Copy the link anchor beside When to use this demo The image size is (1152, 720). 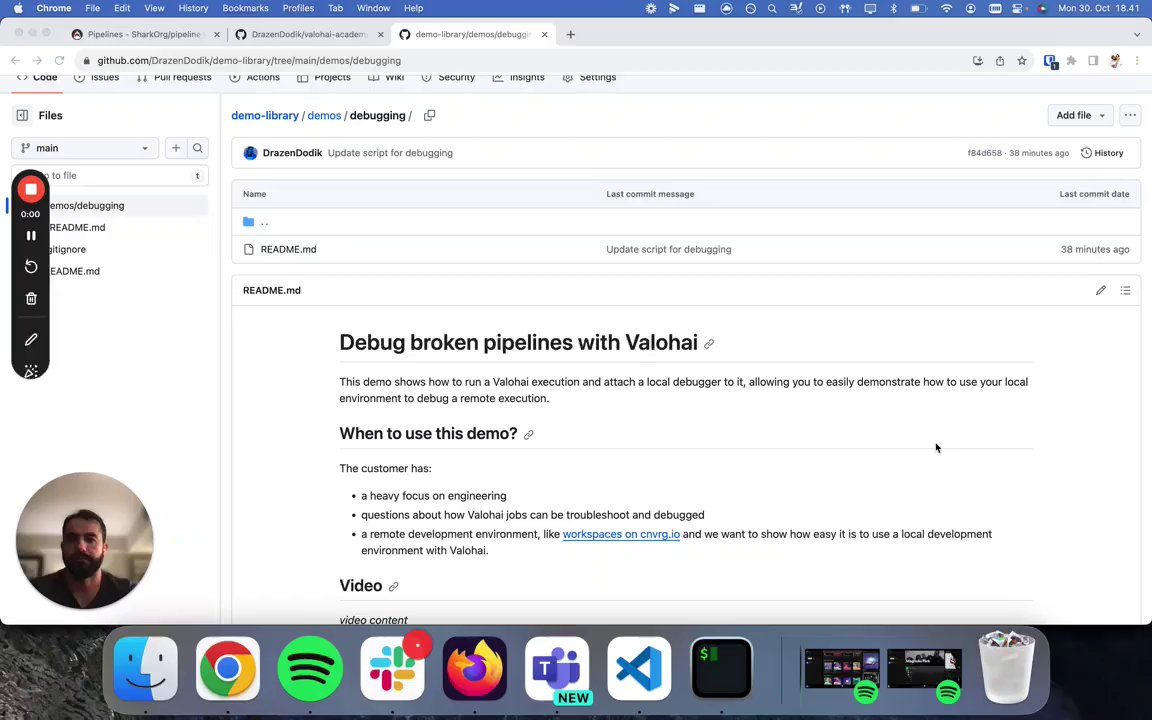528,435
